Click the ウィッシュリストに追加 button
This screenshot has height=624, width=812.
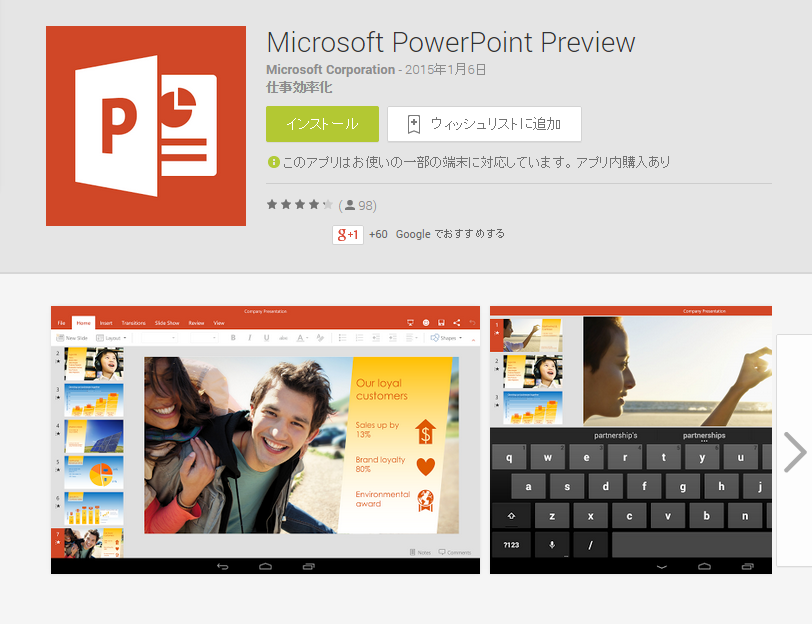(484, 124)
